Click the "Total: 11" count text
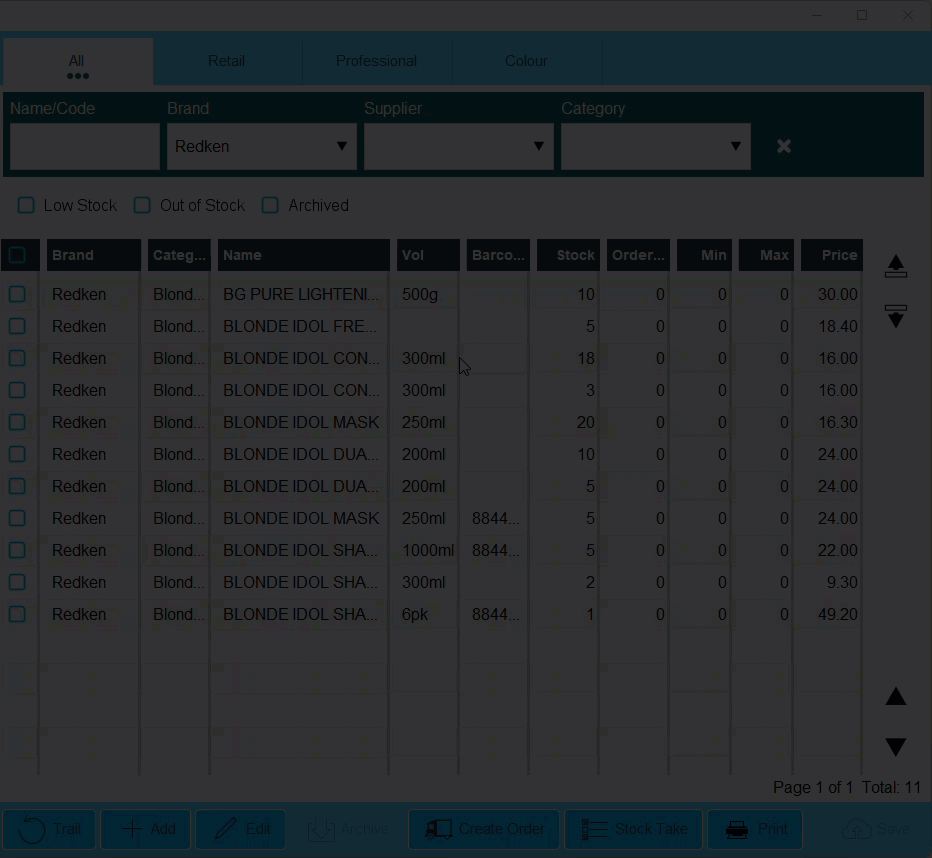 (x=891, y=787)
